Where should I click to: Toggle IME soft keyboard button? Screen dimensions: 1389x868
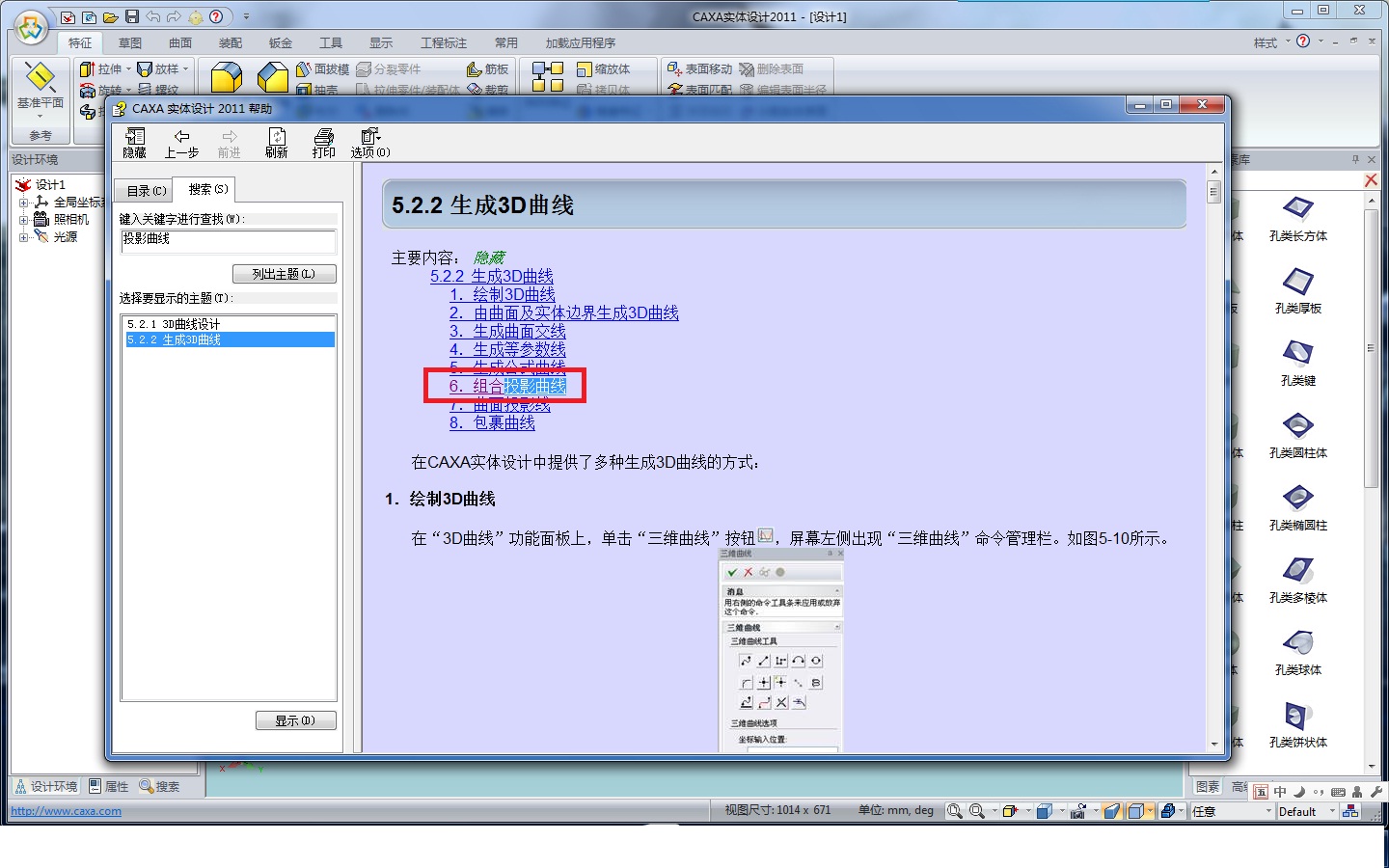(1337, 792)
